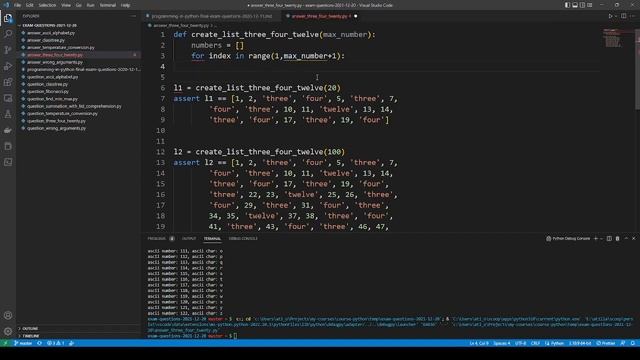Screen dimensions: 640x360
Task: Open the Help menu
Action: tap(125, 5)
